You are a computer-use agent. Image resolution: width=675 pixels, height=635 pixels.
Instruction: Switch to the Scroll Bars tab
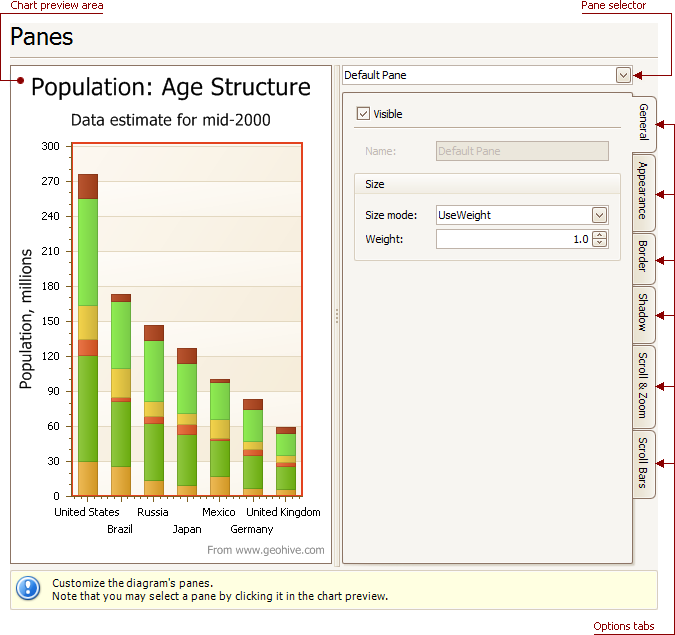644,463
